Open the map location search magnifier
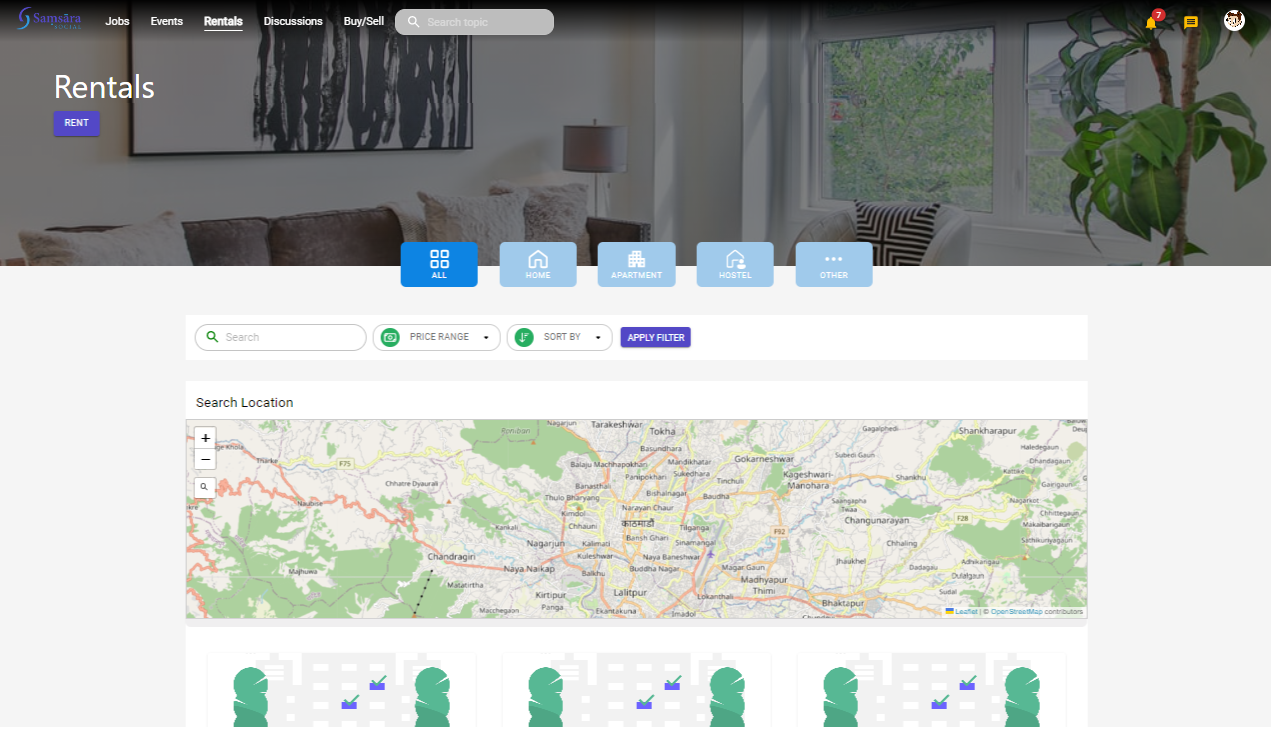The height and width of the screenshot is (738, 1271). (x=204, y=487)
